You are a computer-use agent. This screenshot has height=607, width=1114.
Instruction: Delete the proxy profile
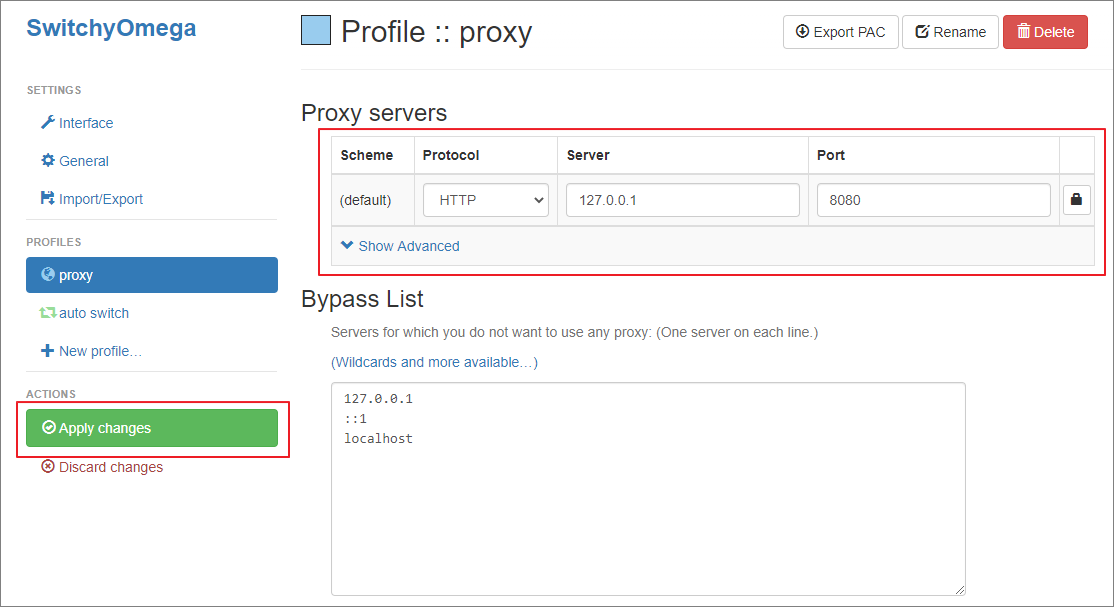1045,32
